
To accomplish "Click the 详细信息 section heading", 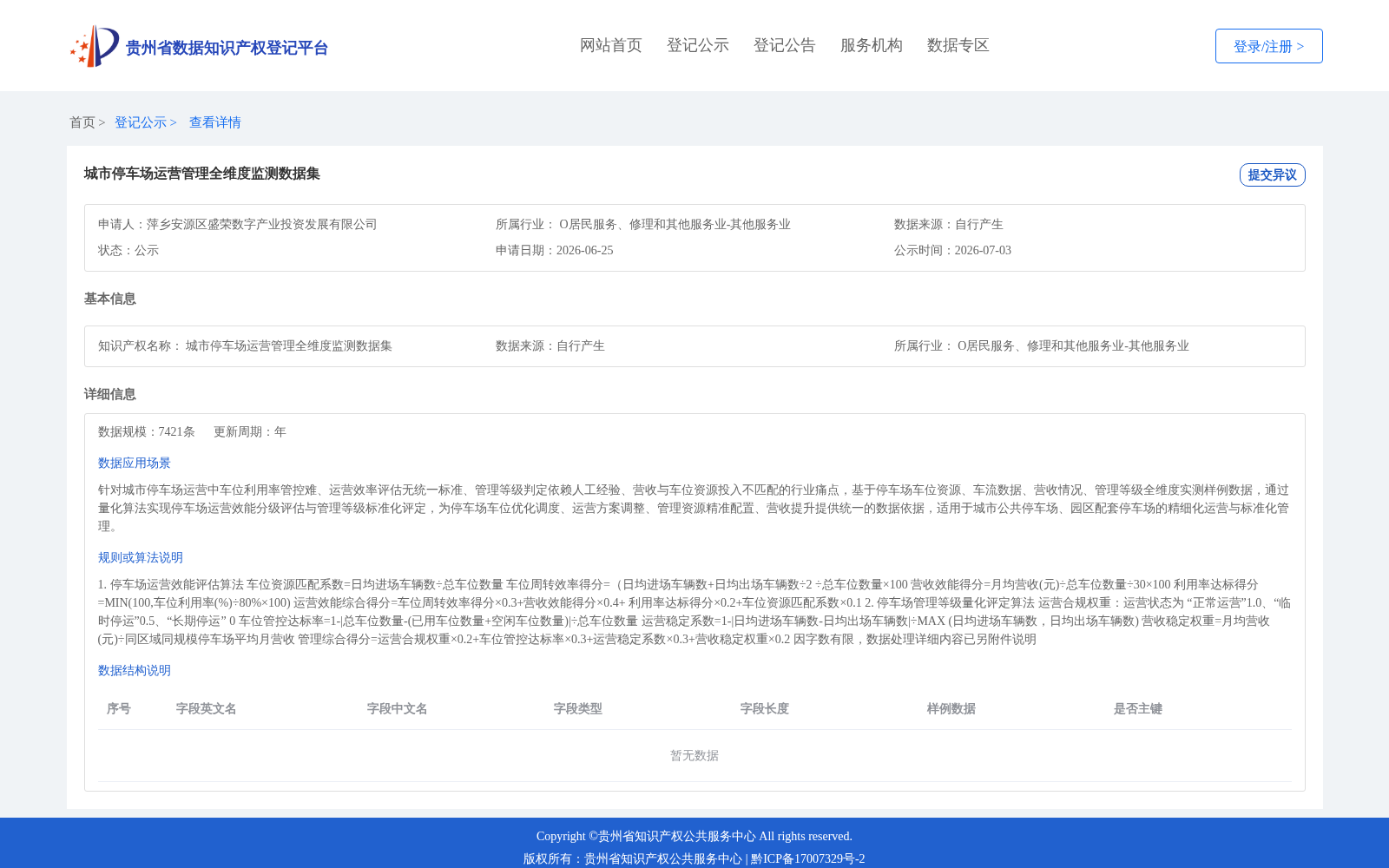I will click(x=110, y=394).
